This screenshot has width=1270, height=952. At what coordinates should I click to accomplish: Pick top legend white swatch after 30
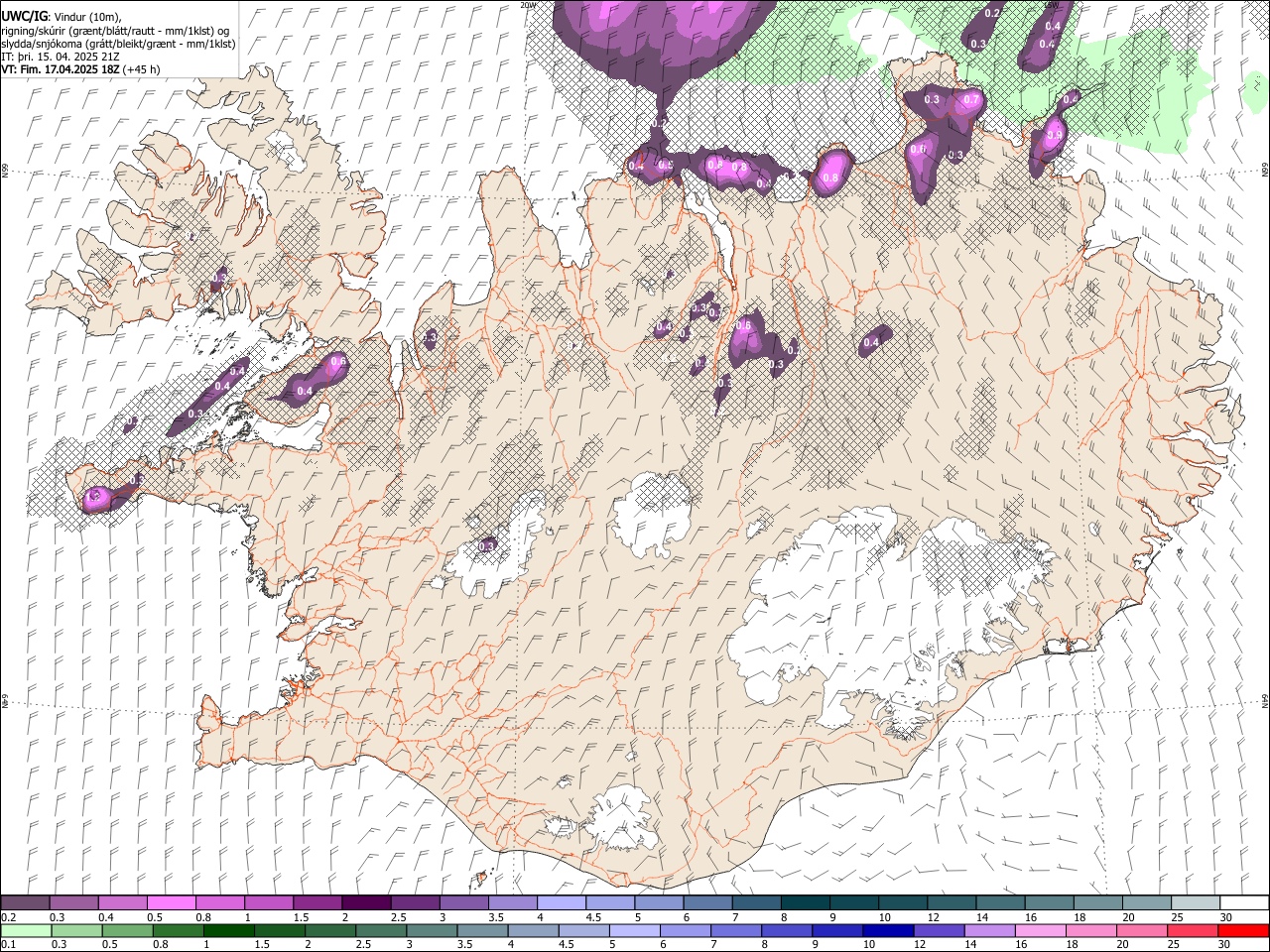pos(1242,902)
